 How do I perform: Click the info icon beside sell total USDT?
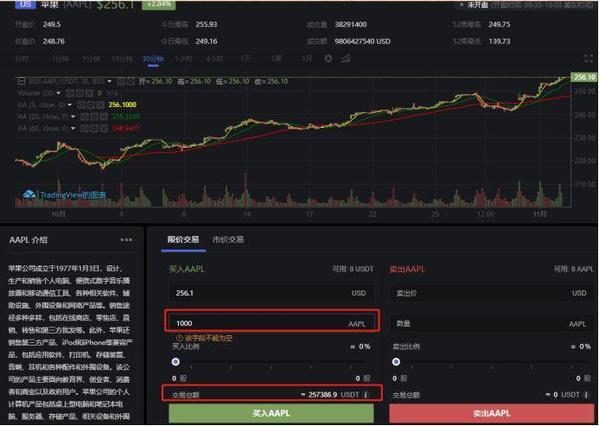pyautogui.click(x=586, y=394)
